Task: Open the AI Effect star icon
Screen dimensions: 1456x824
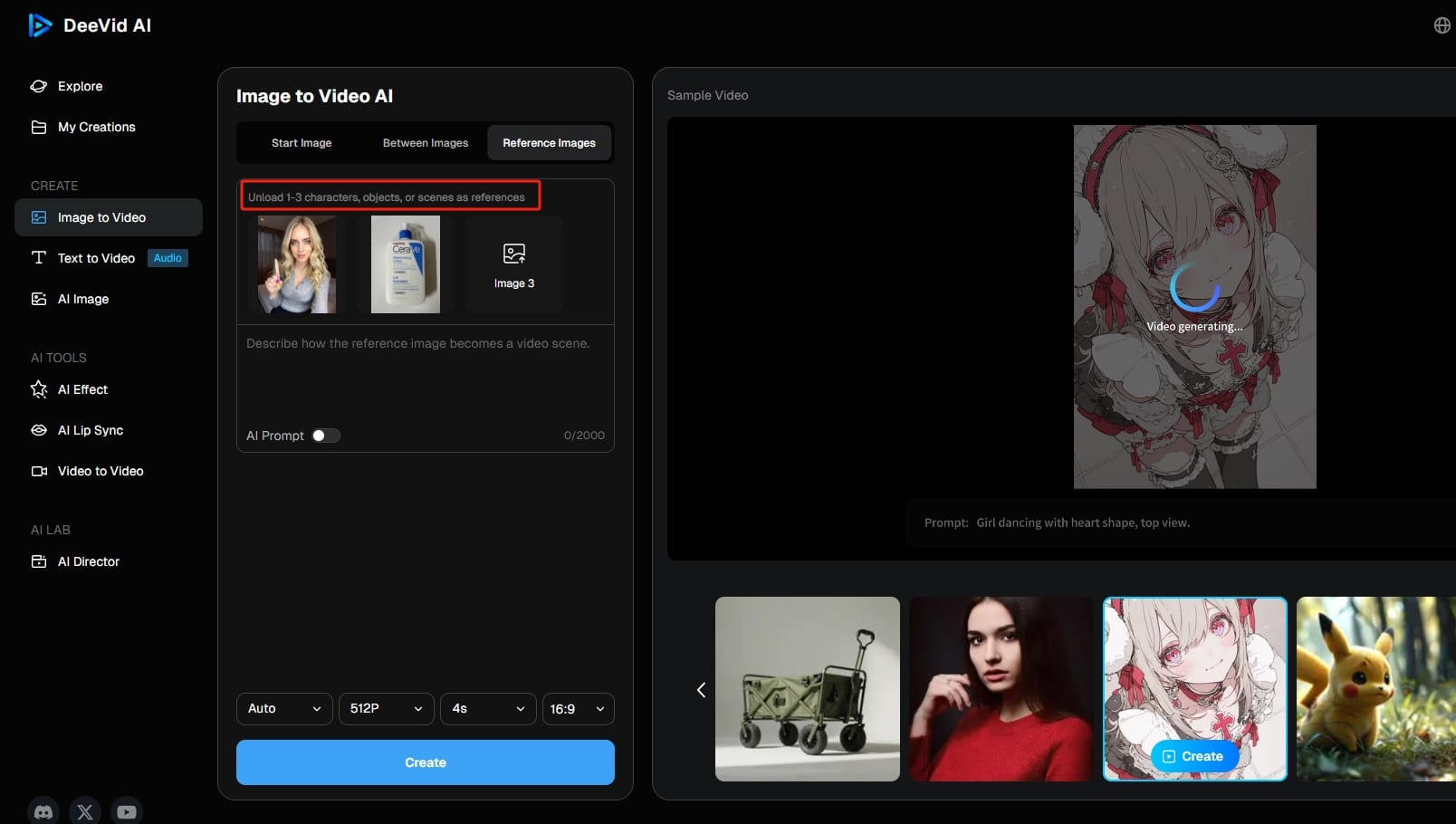Action: [x=39, y=389]
